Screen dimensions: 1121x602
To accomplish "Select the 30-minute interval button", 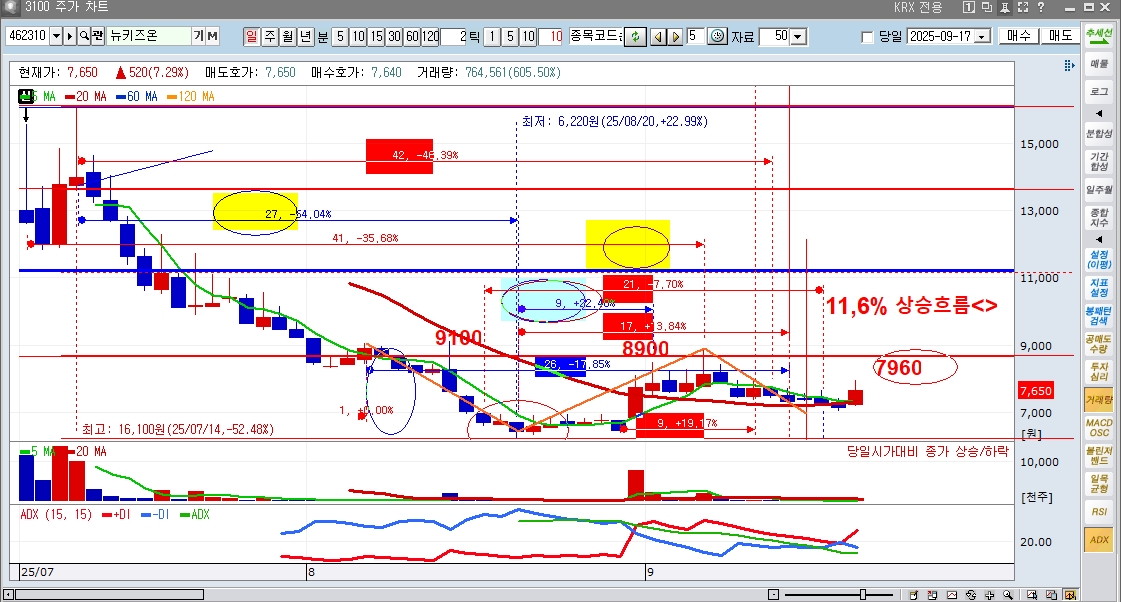I will 394,36.
